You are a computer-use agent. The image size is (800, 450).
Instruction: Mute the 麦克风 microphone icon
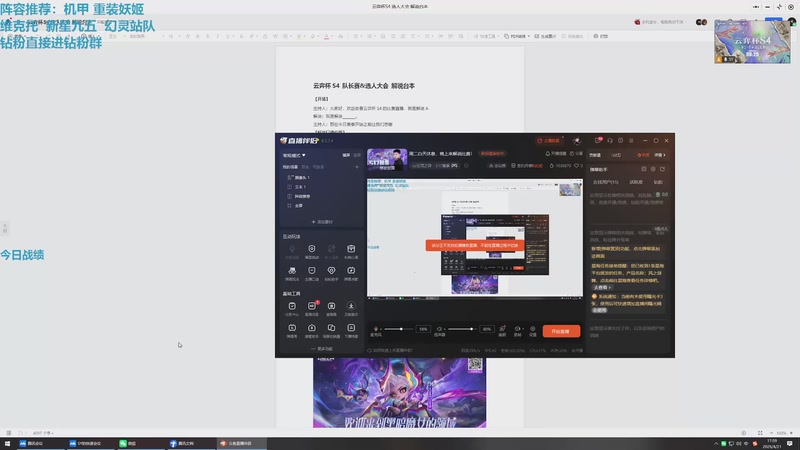pyautogui.click(x=376, y=331)
